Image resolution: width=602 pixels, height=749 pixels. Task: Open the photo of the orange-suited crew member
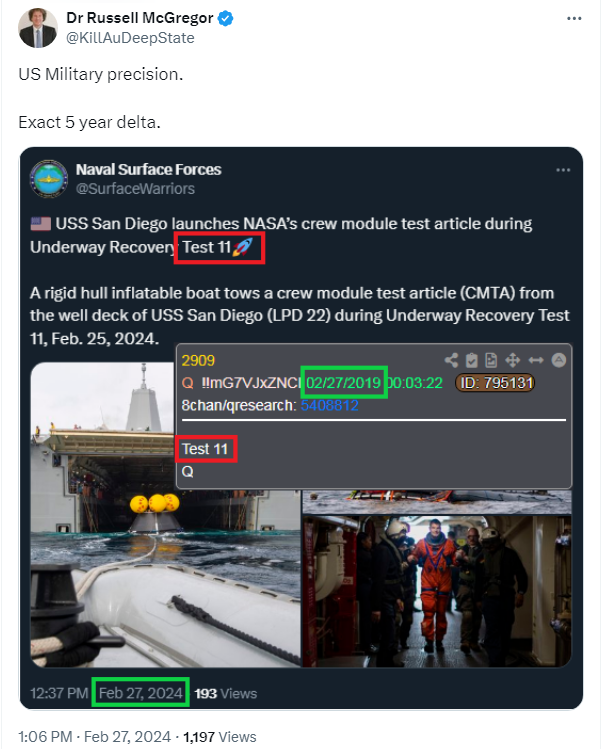pyautogui.click(x=437, y=591)
